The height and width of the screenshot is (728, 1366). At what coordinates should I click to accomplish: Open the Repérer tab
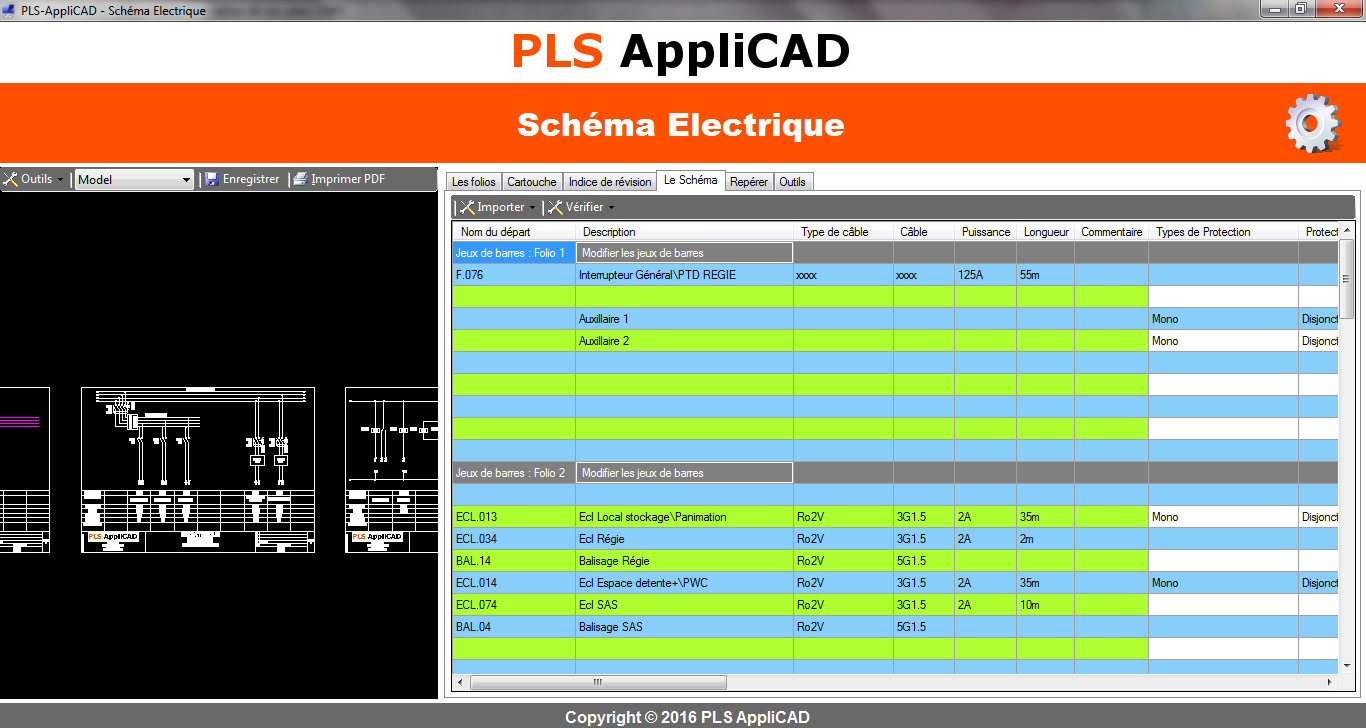(749, 182)
